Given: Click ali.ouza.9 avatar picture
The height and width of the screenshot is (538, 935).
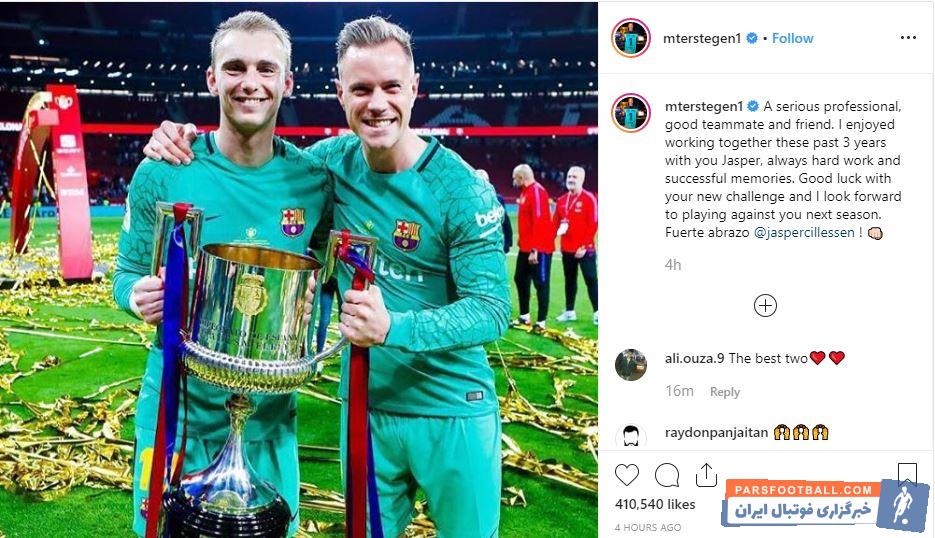Looking at the screenshot, I should point(631,364).
